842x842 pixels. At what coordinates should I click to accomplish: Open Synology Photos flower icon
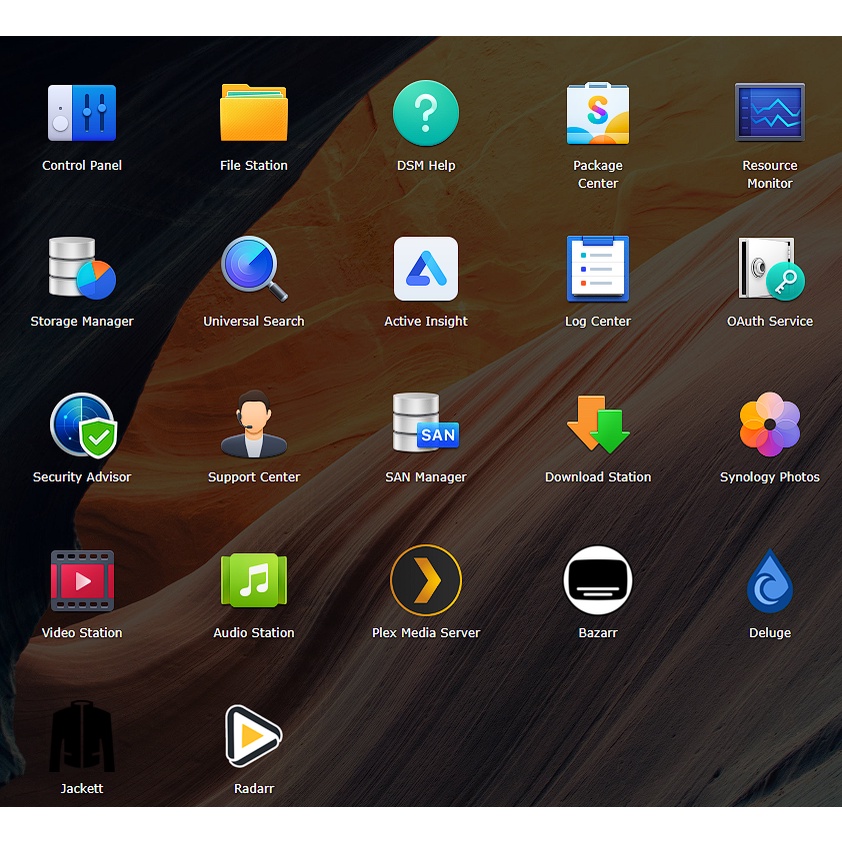[x=770, y=424]
